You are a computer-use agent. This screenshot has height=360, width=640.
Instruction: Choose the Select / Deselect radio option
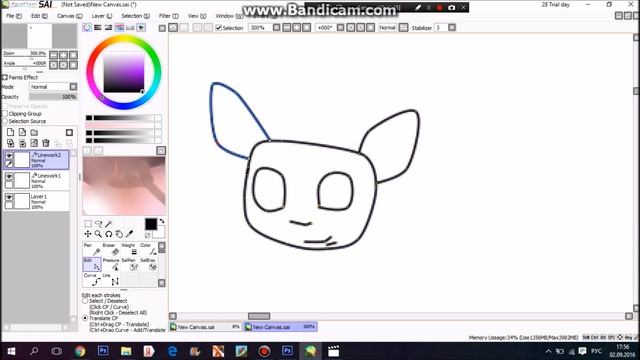[85, 301]
